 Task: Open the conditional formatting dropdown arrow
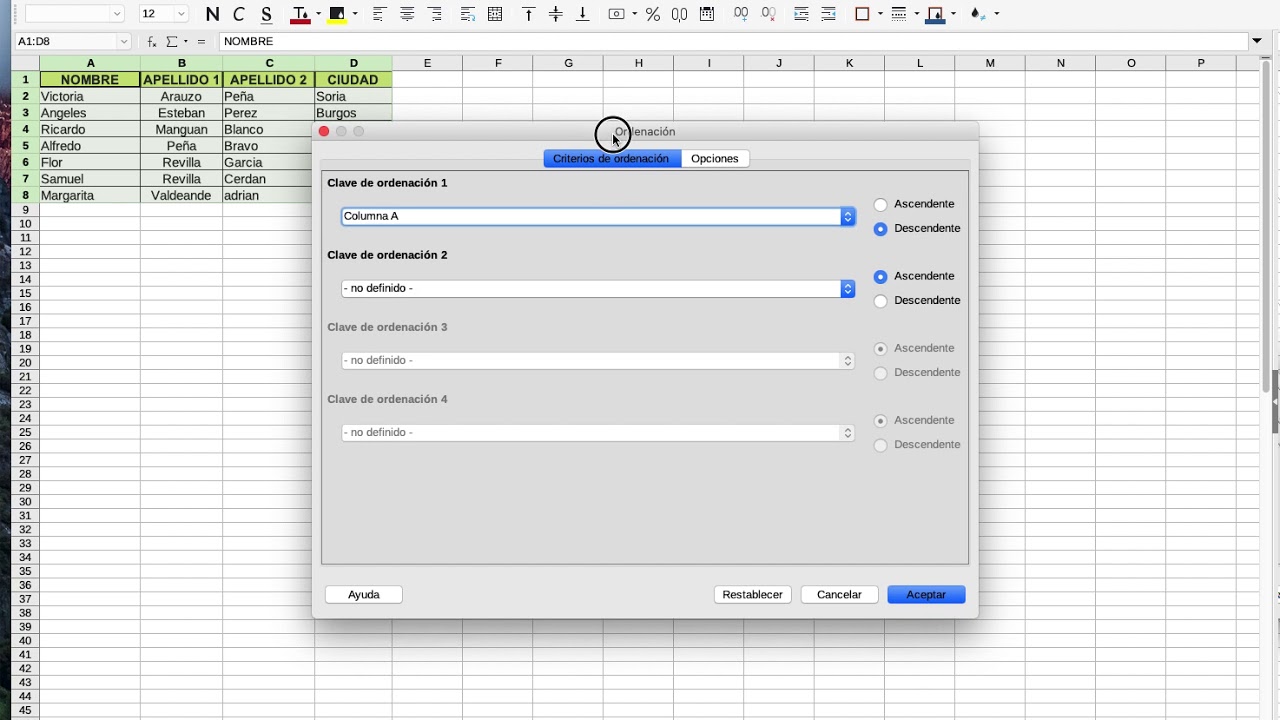click(x=997, y=14)
